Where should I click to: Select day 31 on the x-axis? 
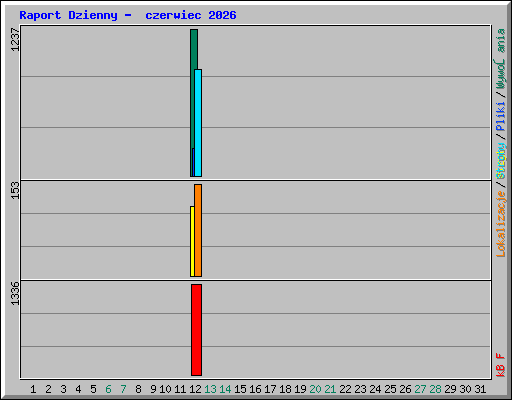(480, 389)
